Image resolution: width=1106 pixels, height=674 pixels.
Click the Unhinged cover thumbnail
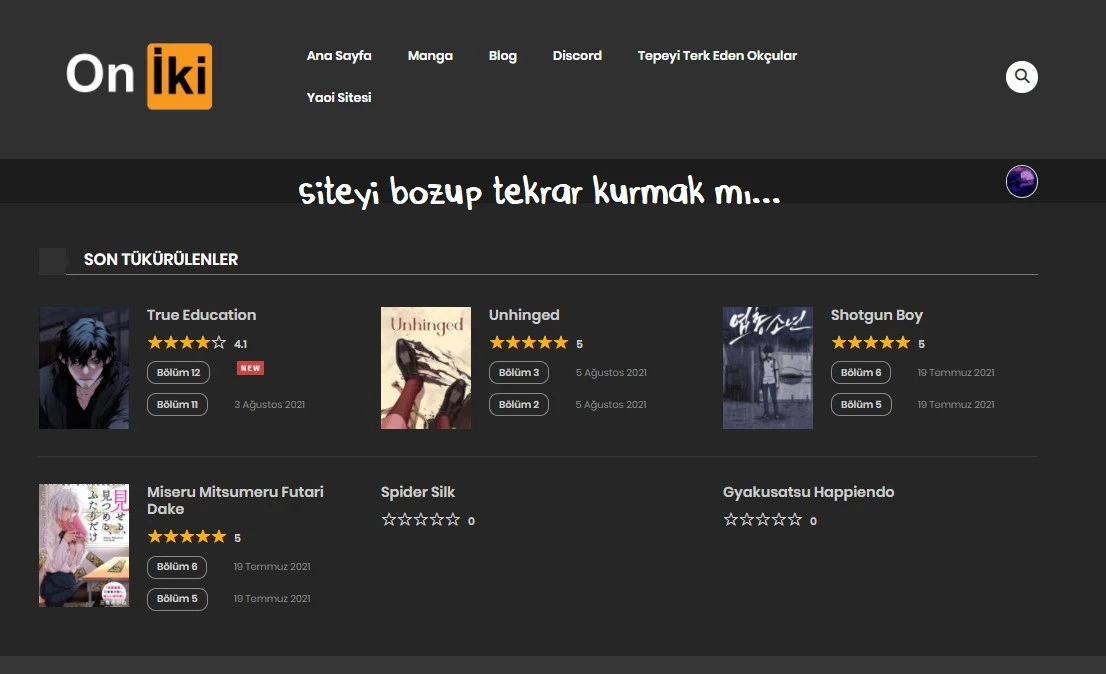tap(426, 368)
